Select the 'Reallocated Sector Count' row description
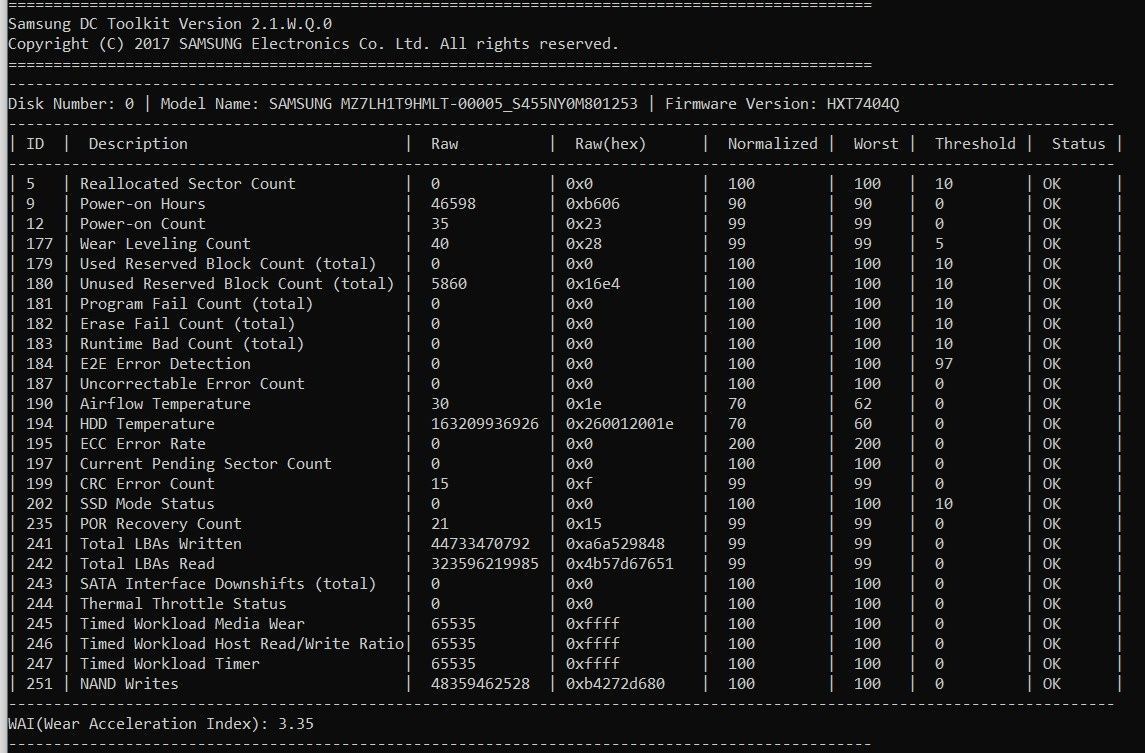The image size is (1145, 753). tap(188, 184)
